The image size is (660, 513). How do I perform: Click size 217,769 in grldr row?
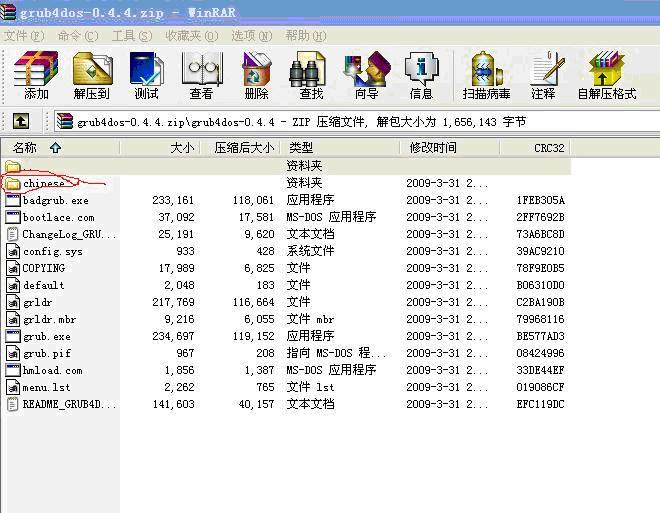[173, 302]
